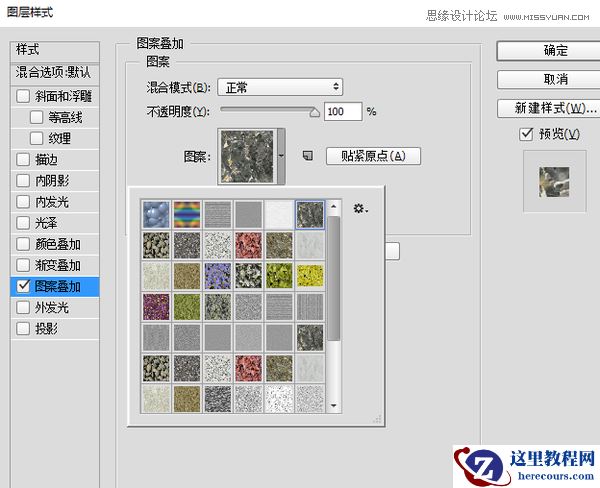Uncheck the 图案叠加 checkbox

tap(23, 286)
